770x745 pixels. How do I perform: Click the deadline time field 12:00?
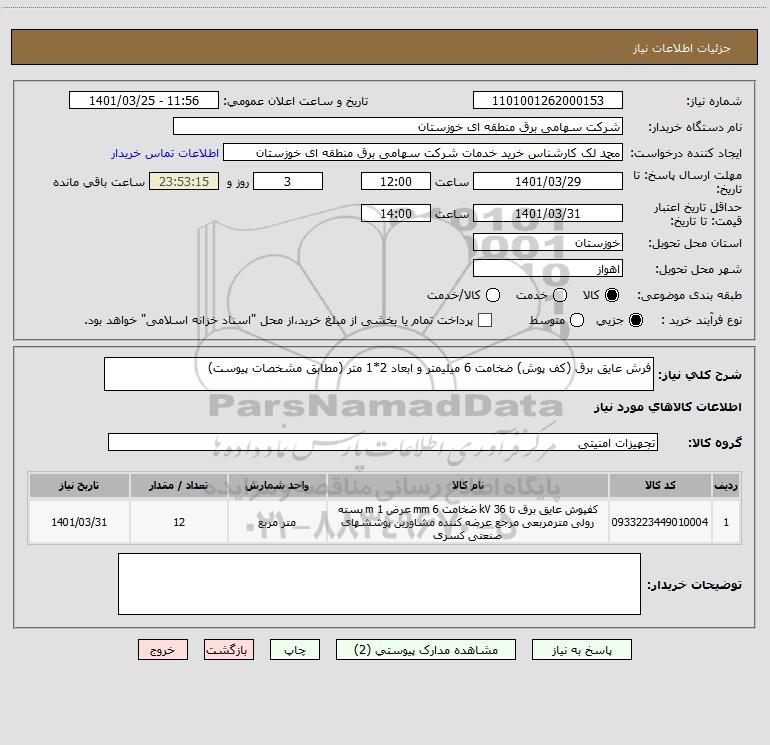coord(396,181)
